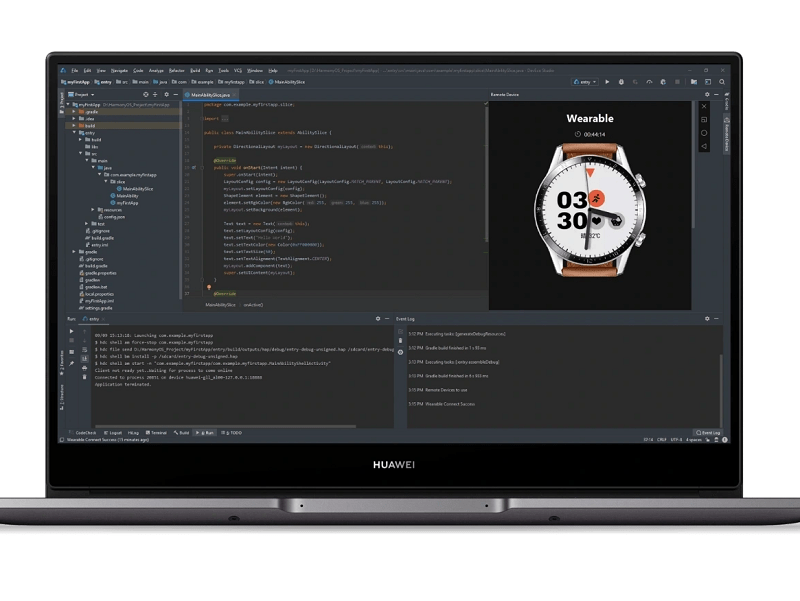Open the Navigate menu
Image resolution: width=800 pixels, height=601 pixels.
click(119, 70)
